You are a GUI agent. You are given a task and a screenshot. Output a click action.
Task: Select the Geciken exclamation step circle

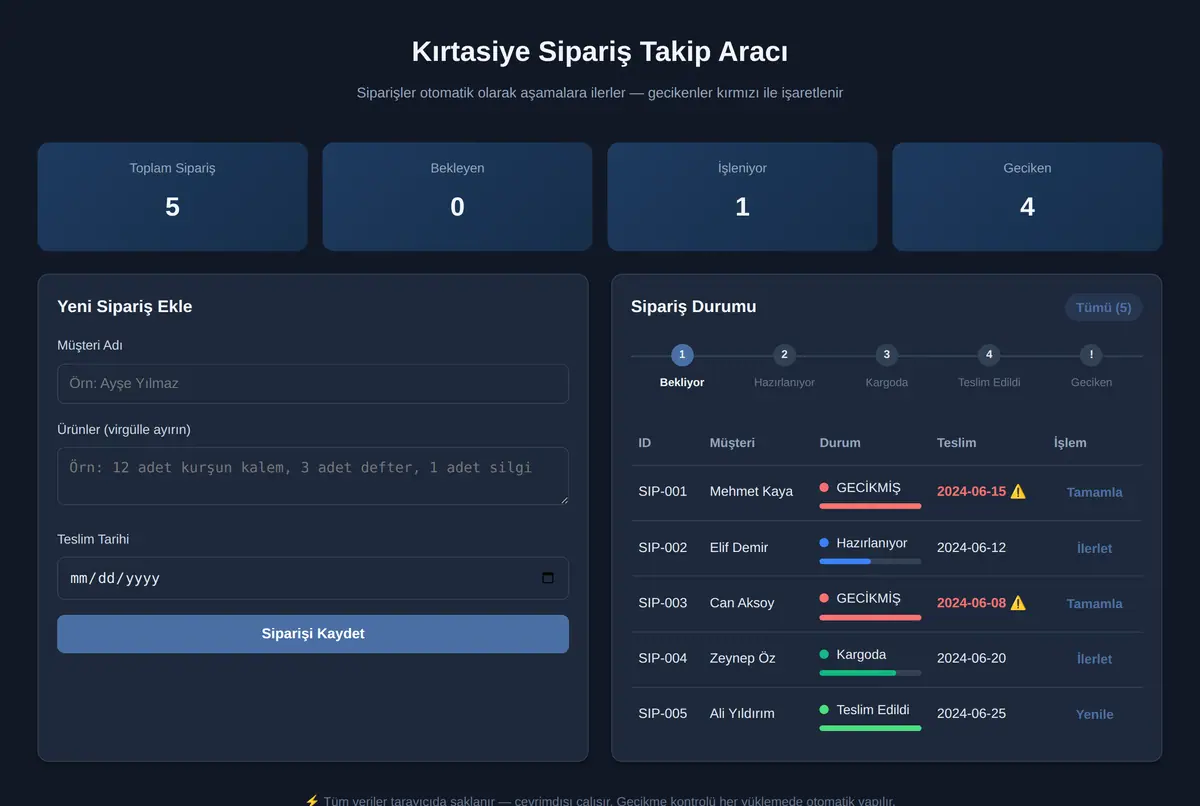click(1091, 355)
